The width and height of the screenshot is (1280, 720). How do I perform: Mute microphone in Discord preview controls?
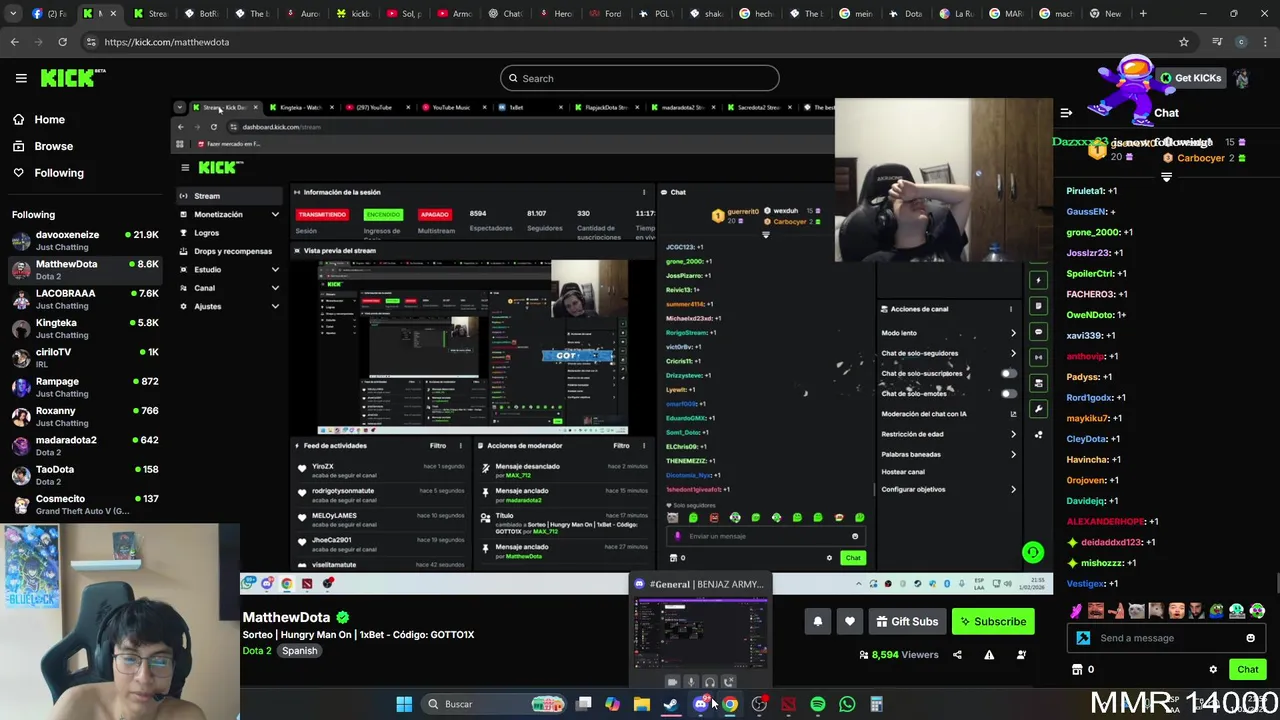tap(690, 682)
